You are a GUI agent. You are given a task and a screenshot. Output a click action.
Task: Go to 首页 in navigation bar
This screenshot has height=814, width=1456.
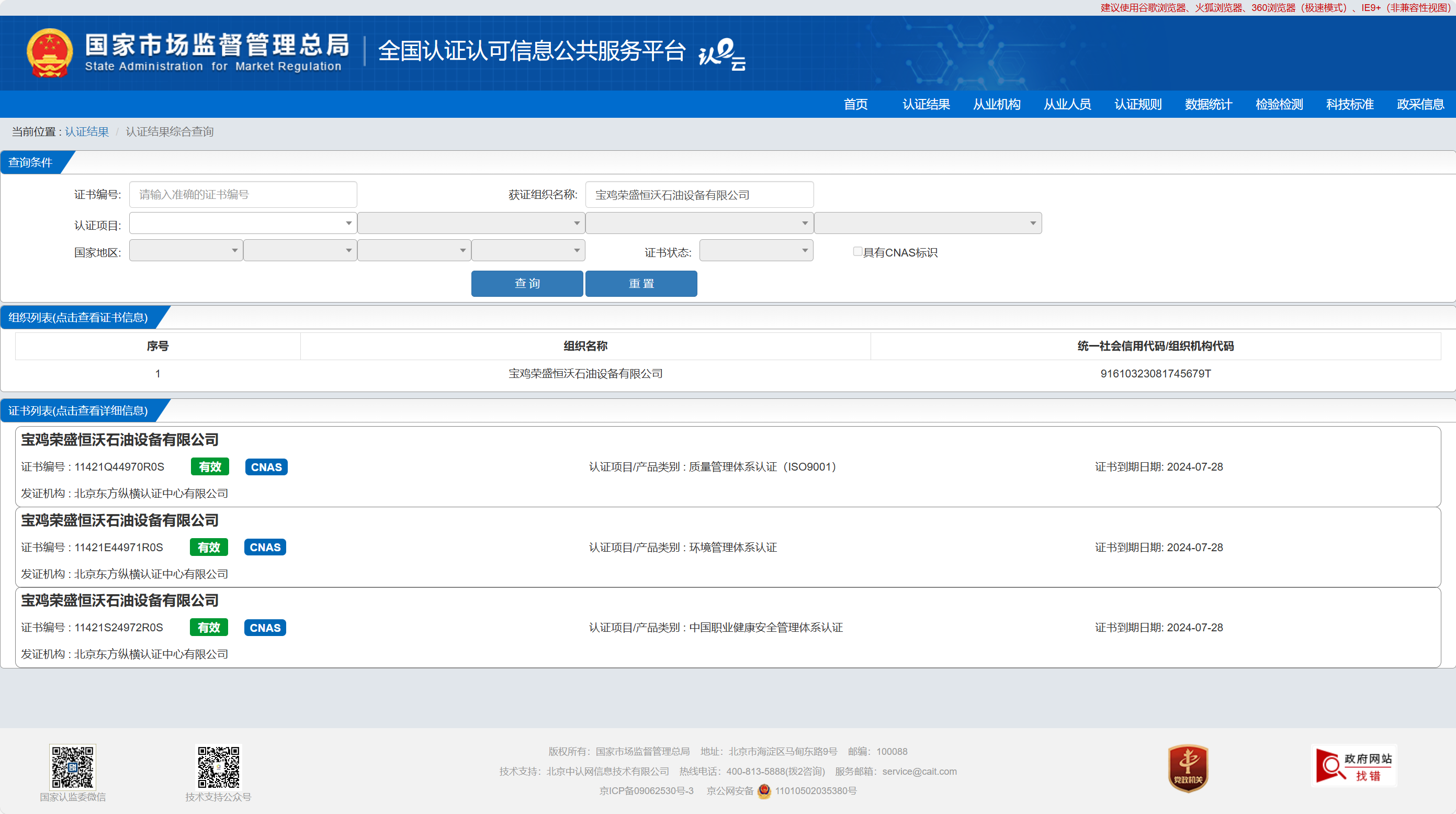[856, 104]
